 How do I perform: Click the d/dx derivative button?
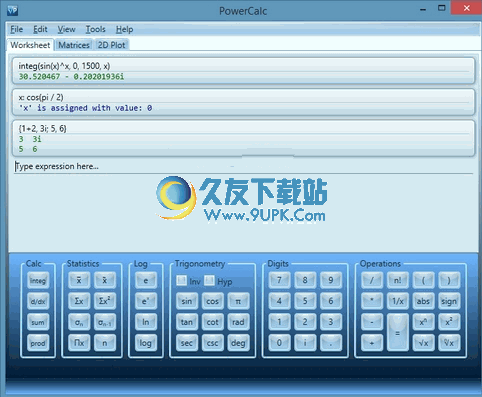(38, 301)
